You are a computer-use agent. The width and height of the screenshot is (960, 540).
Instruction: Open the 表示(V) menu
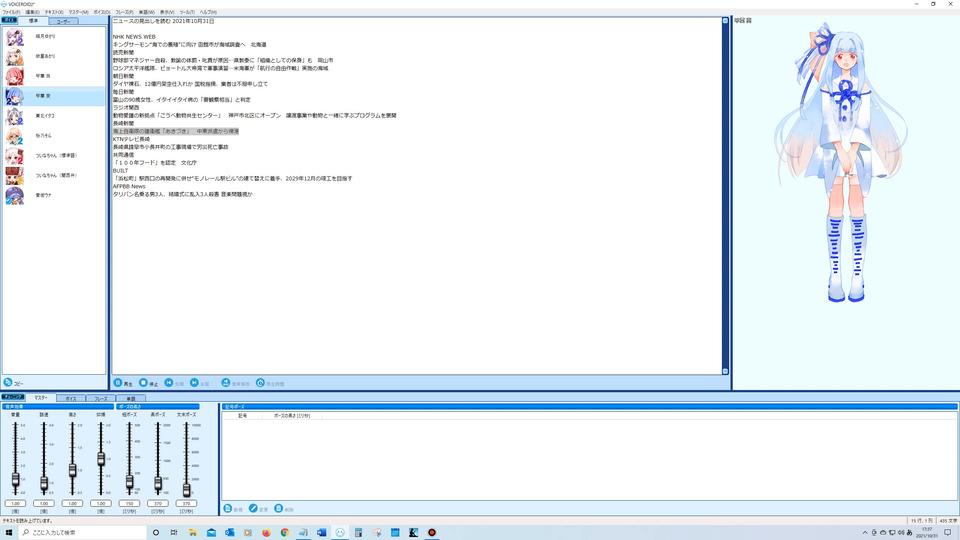(167, 12)
